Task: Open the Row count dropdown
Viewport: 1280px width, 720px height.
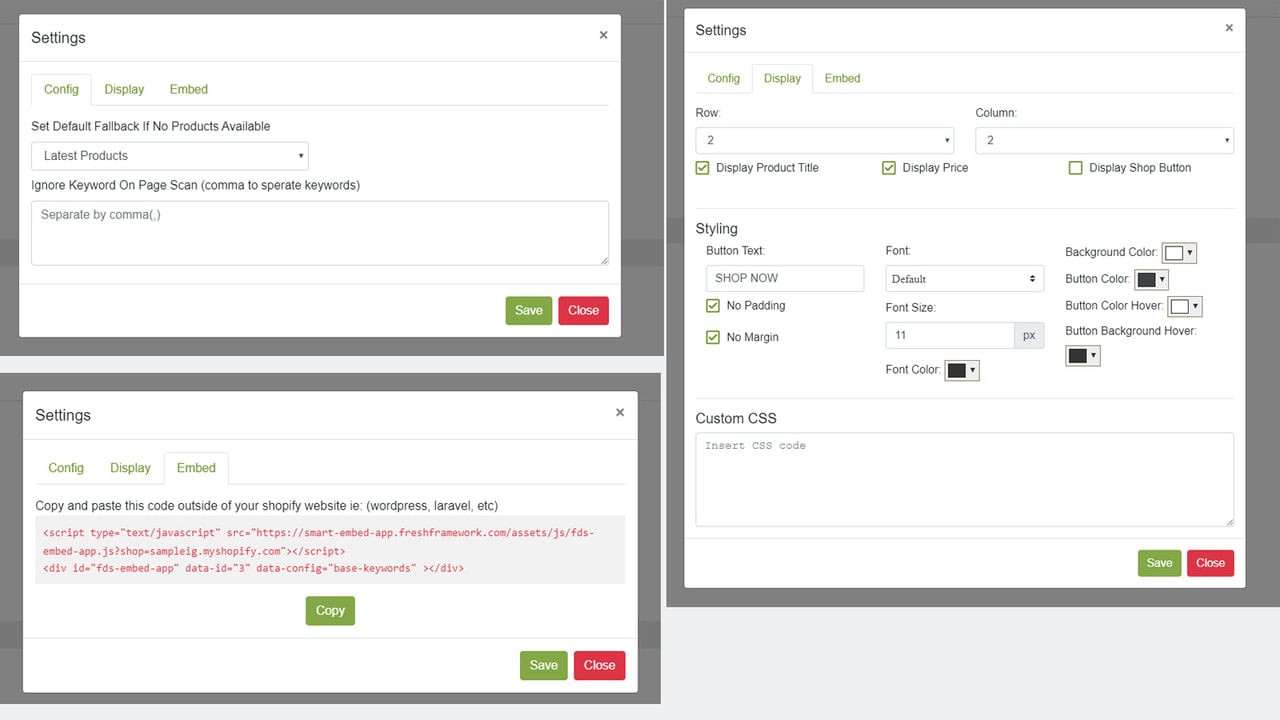Action: tap(825, 140)
